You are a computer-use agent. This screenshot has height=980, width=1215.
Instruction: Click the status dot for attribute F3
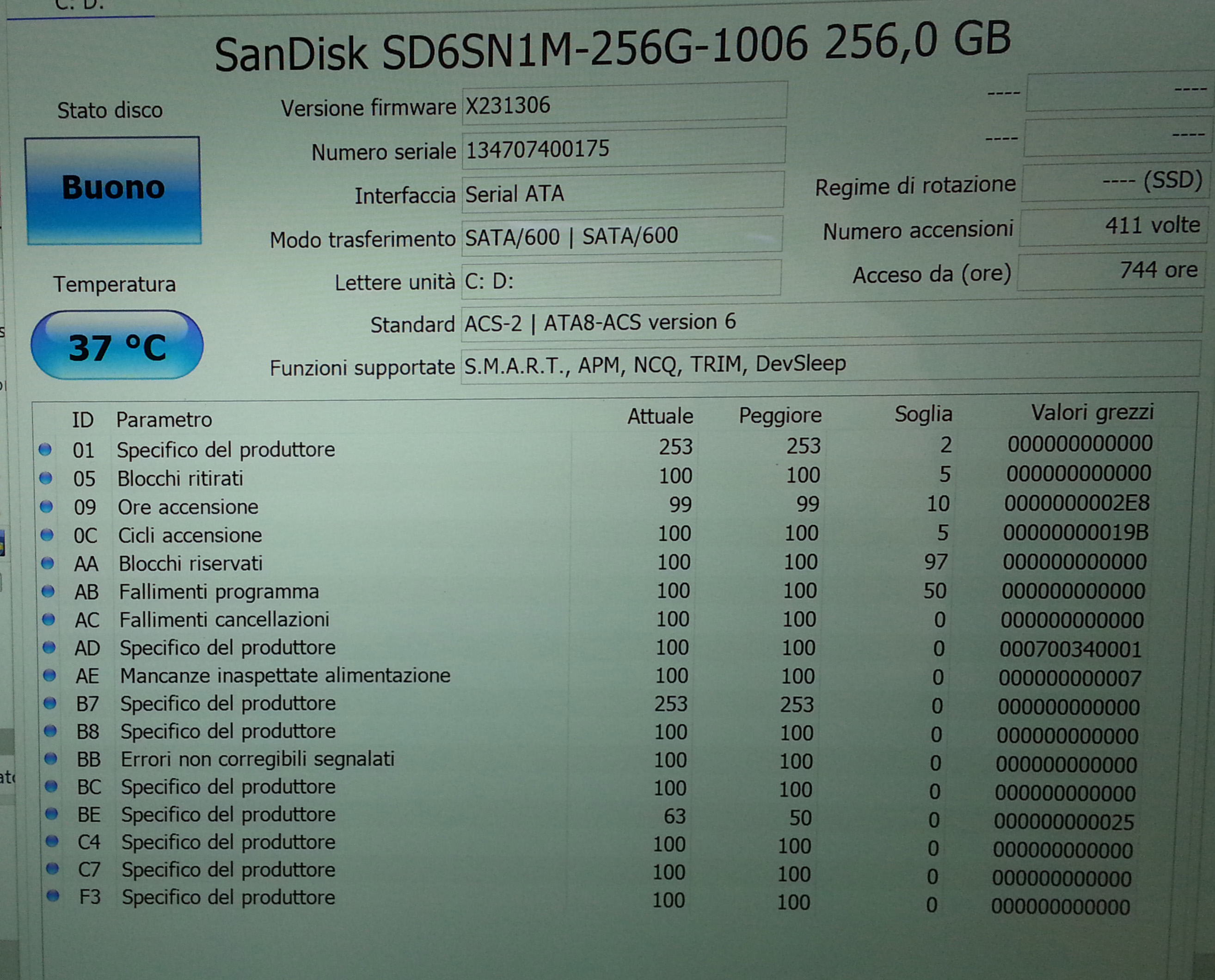pos(53,896)
